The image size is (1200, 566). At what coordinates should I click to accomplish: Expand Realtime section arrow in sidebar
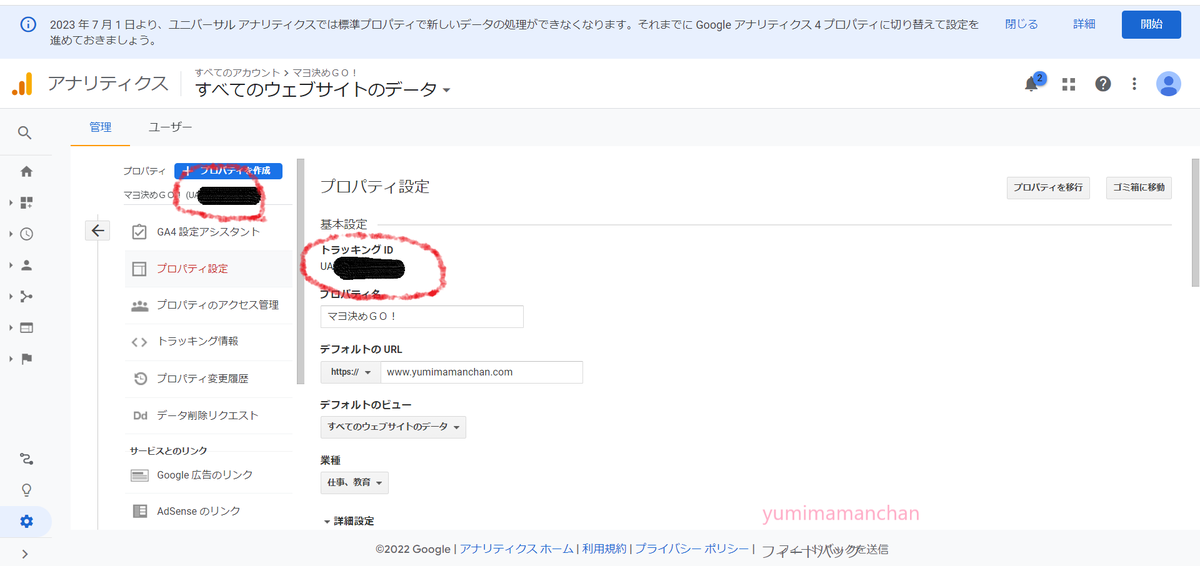click(x=11, y=234)
